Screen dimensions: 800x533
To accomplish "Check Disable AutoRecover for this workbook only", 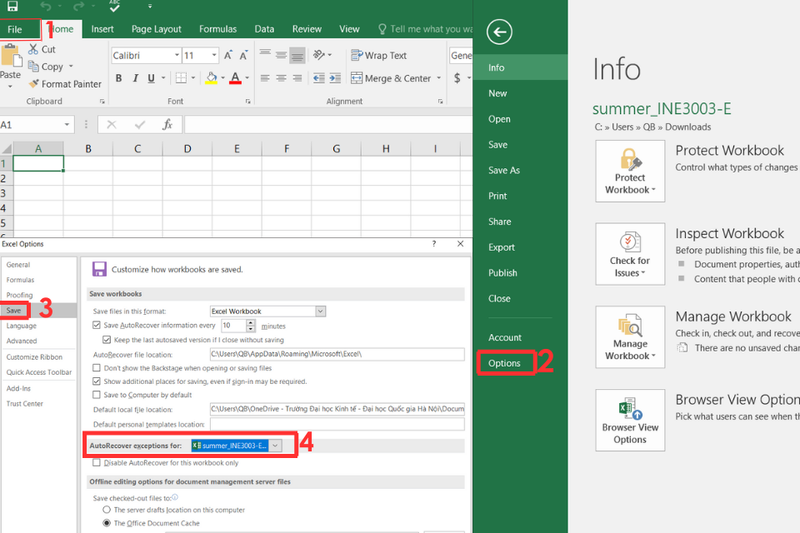I will [x=96, y=463].
